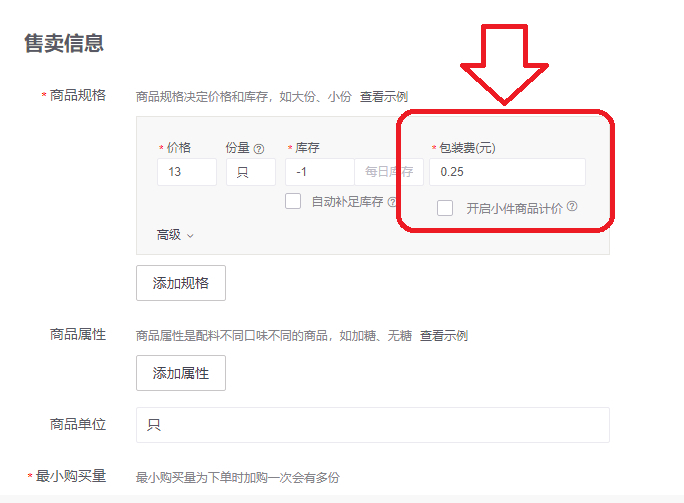Click the 库存 field showing -1
684x503 pixels.
click(320, 172)
